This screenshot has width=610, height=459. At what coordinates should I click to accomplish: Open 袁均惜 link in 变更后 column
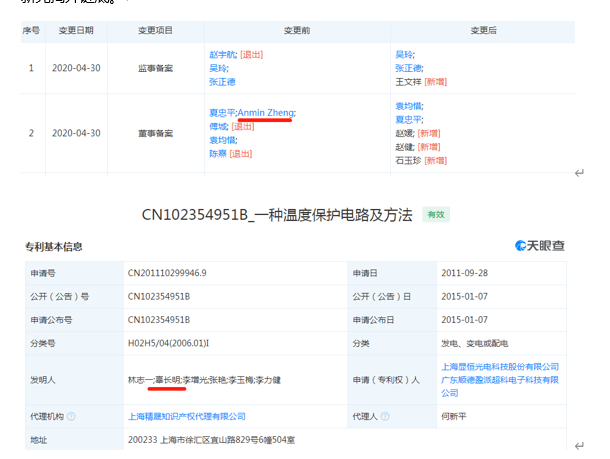408,106
